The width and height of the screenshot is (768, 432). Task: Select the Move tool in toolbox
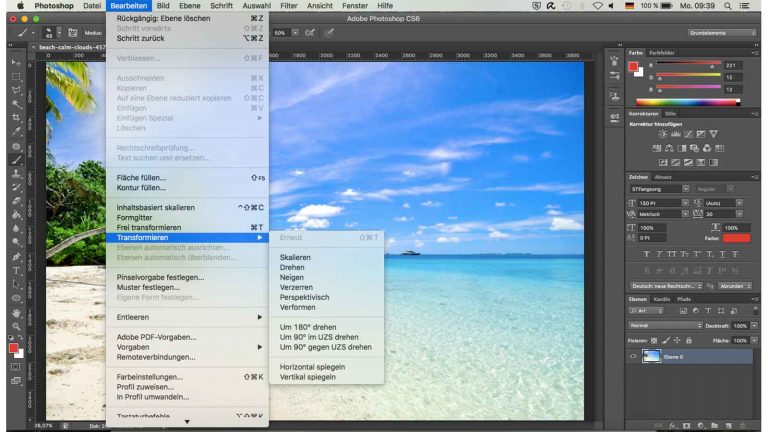[16, 62]
